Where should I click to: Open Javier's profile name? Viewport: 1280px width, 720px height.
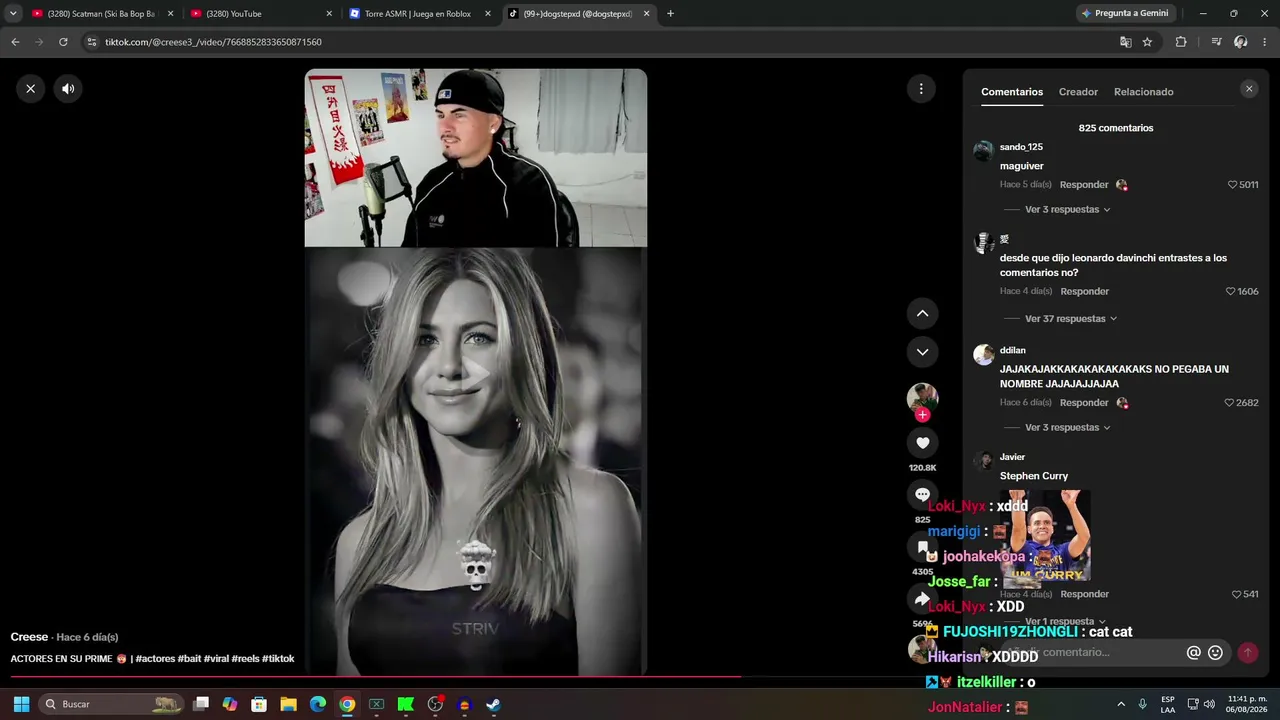click(1012, 457)
